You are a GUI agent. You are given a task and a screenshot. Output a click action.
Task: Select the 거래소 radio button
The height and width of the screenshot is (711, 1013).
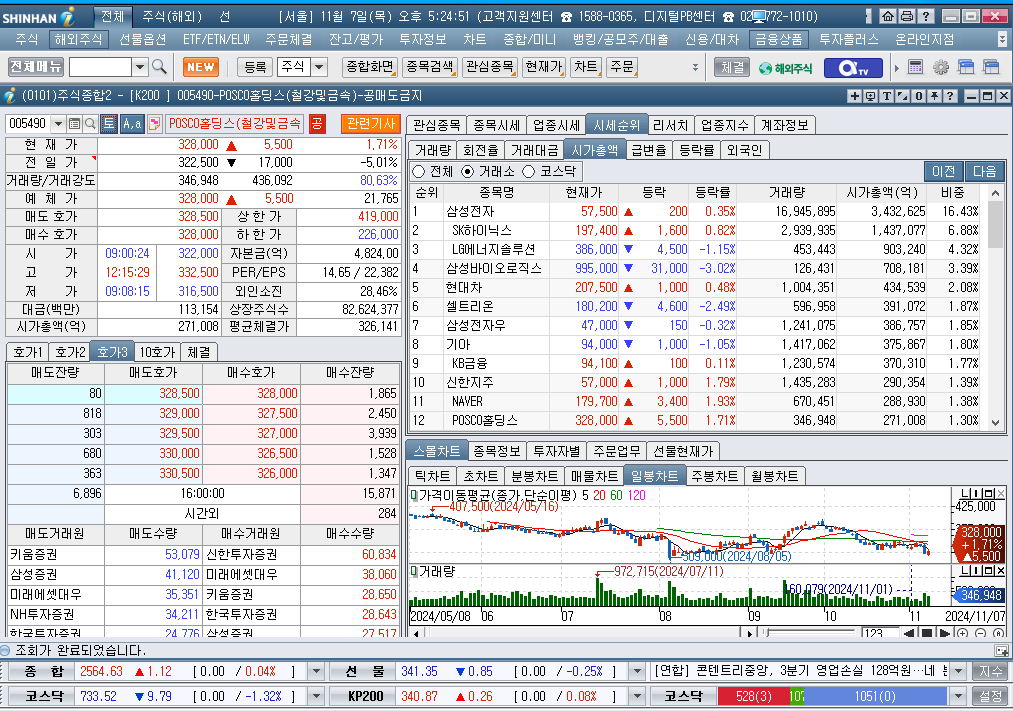(x=468, y=172)
